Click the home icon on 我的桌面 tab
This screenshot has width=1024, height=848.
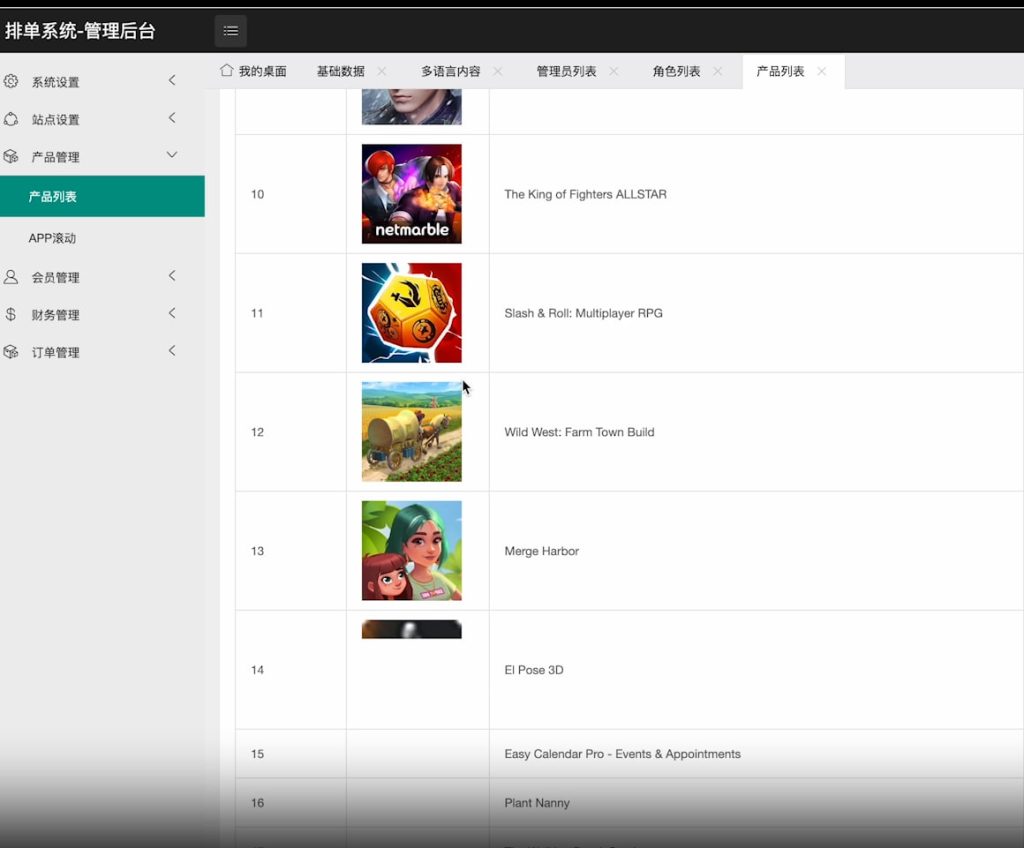[x=227, y=70]
